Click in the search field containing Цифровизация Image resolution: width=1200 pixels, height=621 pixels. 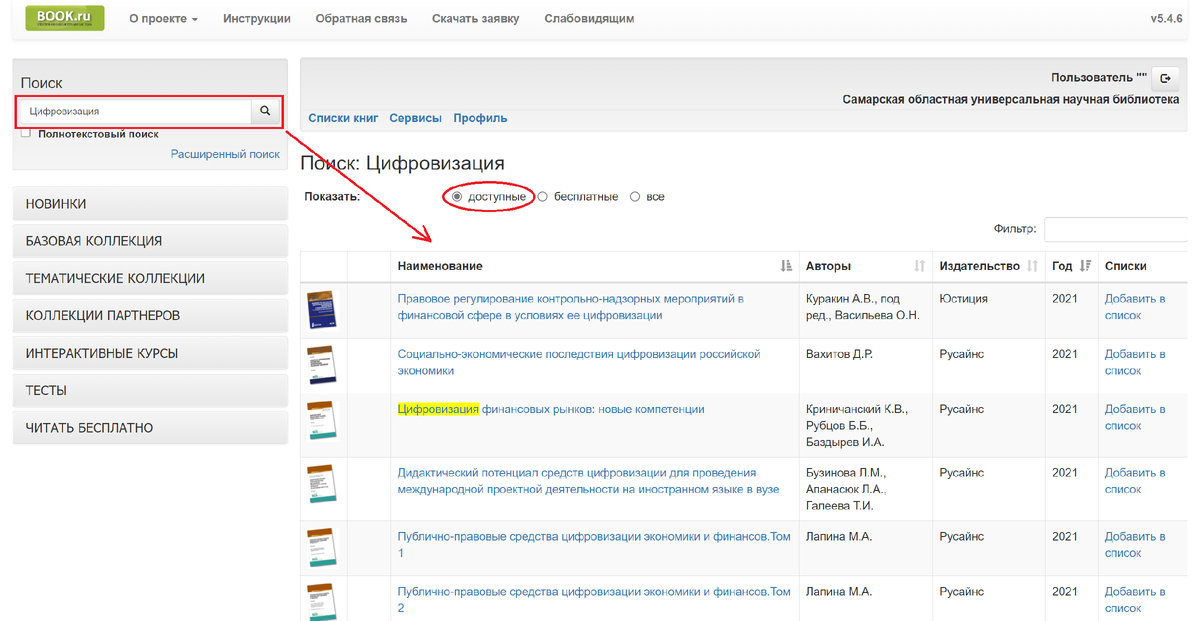[x=135, y=111]
